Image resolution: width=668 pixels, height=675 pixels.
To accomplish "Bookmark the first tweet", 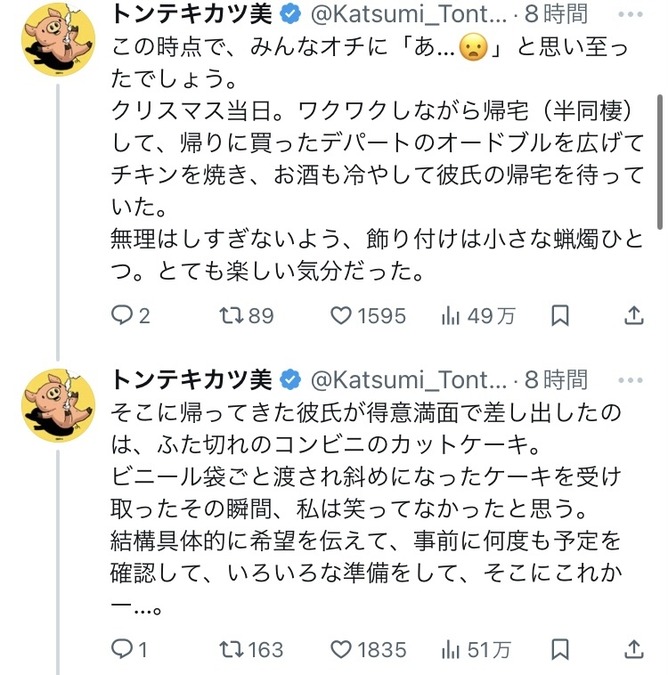I will pyautogui.click(x=560, y=316).
